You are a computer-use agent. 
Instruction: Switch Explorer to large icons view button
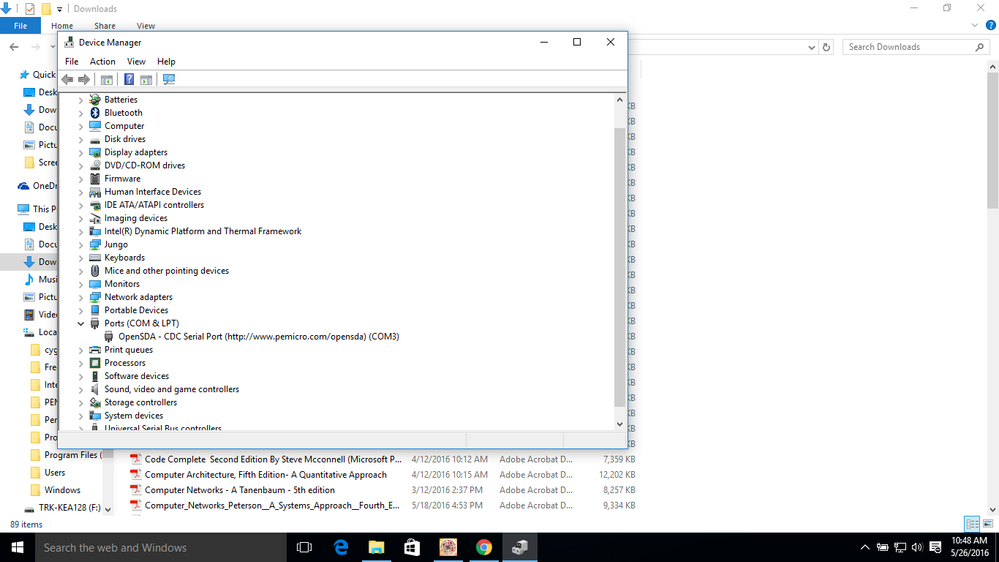click(988, 524)
